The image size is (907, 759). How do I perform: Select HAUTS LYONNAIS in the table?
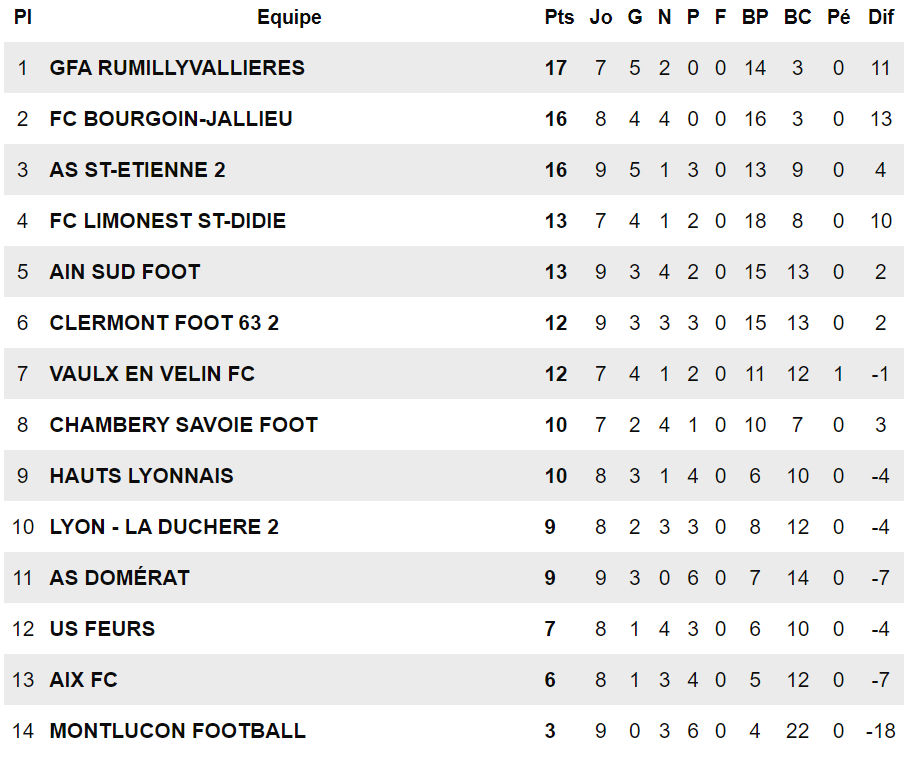(x=142, y=475)
